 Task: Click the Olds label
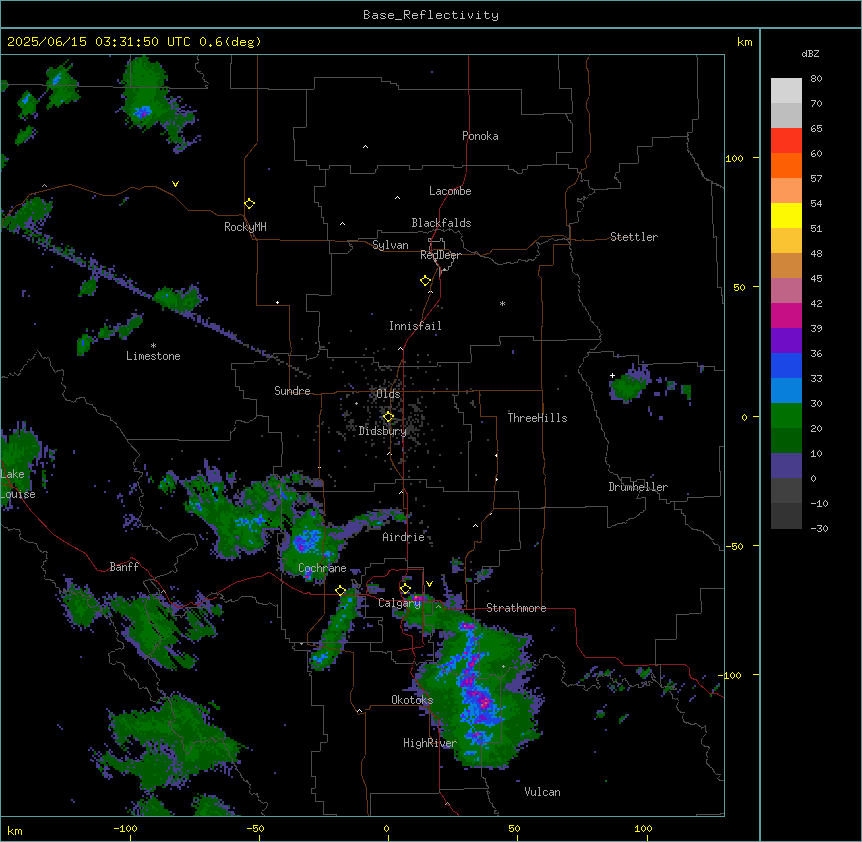pos(388,394)
